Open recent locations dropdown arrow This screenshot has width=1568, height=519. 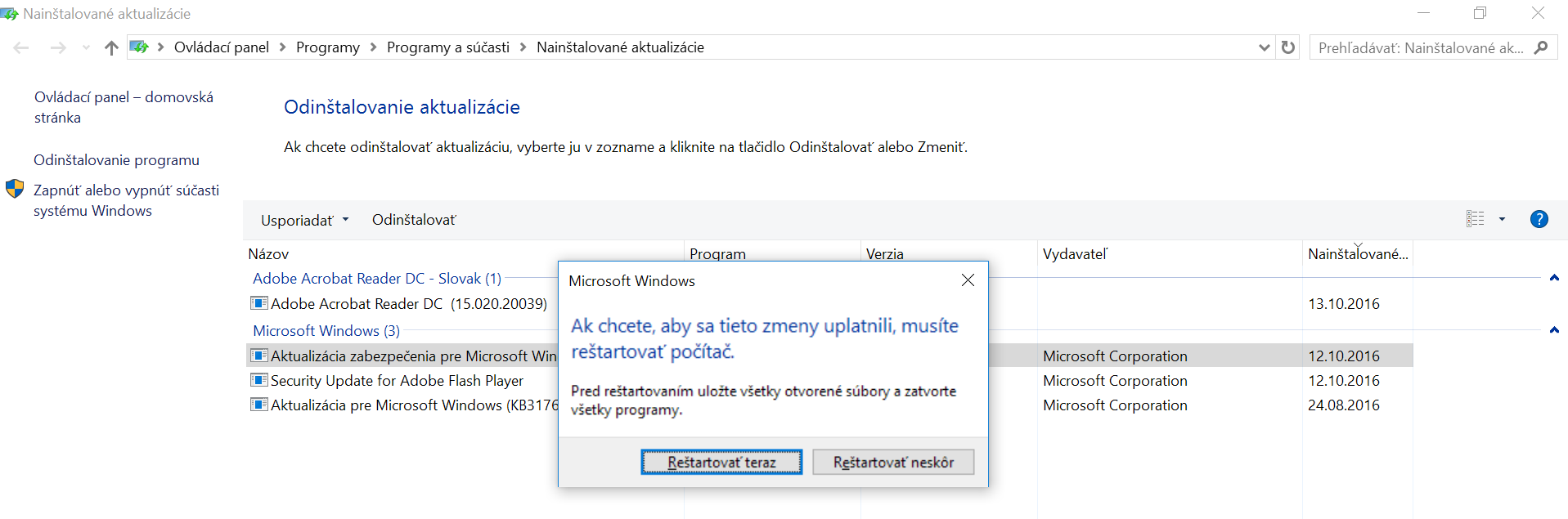[x=86, y=47]
